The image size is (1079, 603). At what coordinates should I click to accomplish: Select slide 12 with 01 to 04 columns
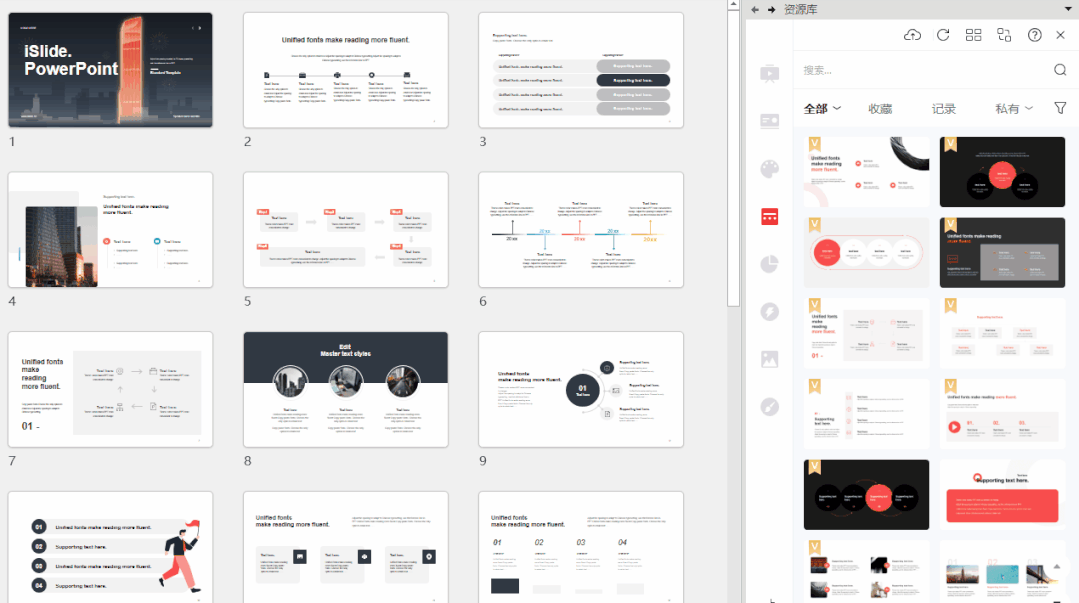581,547
